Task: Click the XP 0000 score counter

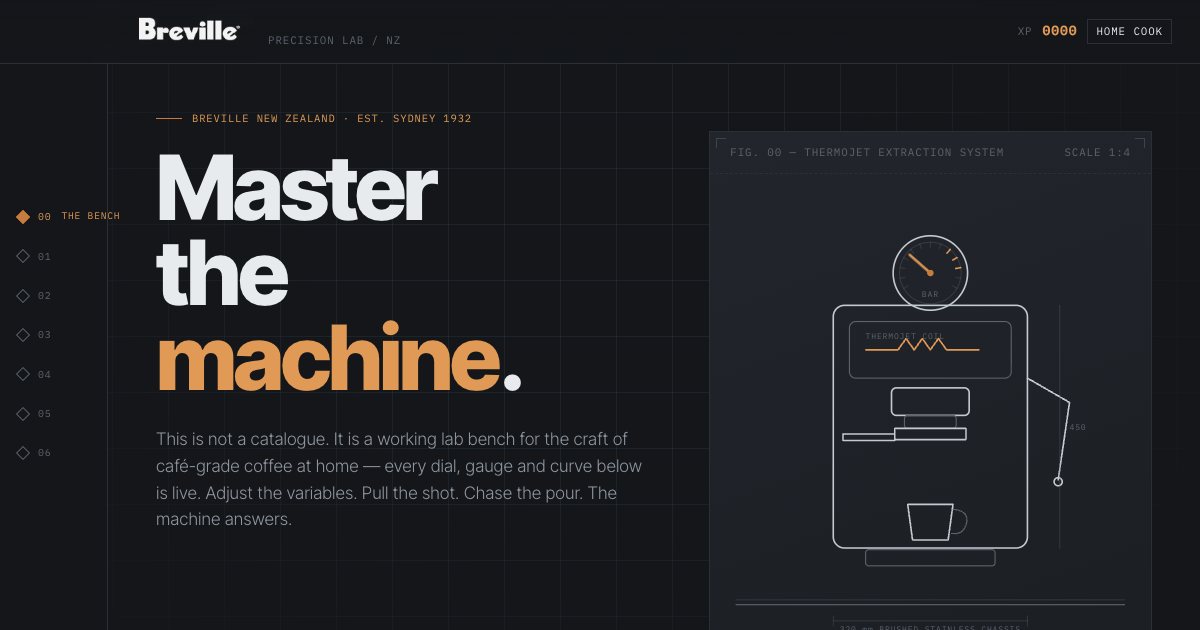Action: [1047, 32]
